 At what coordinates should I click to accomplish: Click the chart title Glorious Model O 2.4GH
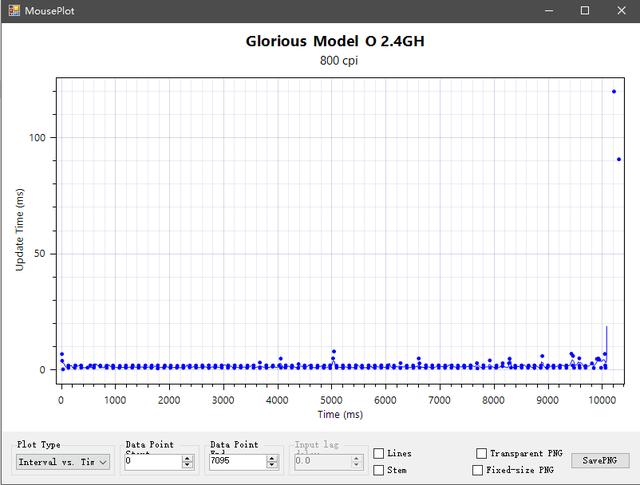point(335,41)
